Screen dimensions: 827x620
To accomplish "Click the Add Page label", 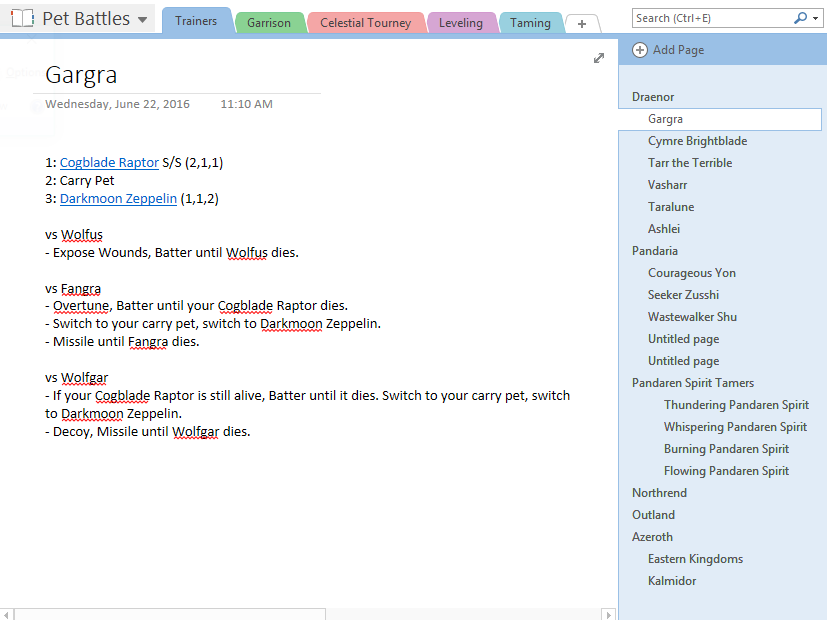I will pos(678,50).
